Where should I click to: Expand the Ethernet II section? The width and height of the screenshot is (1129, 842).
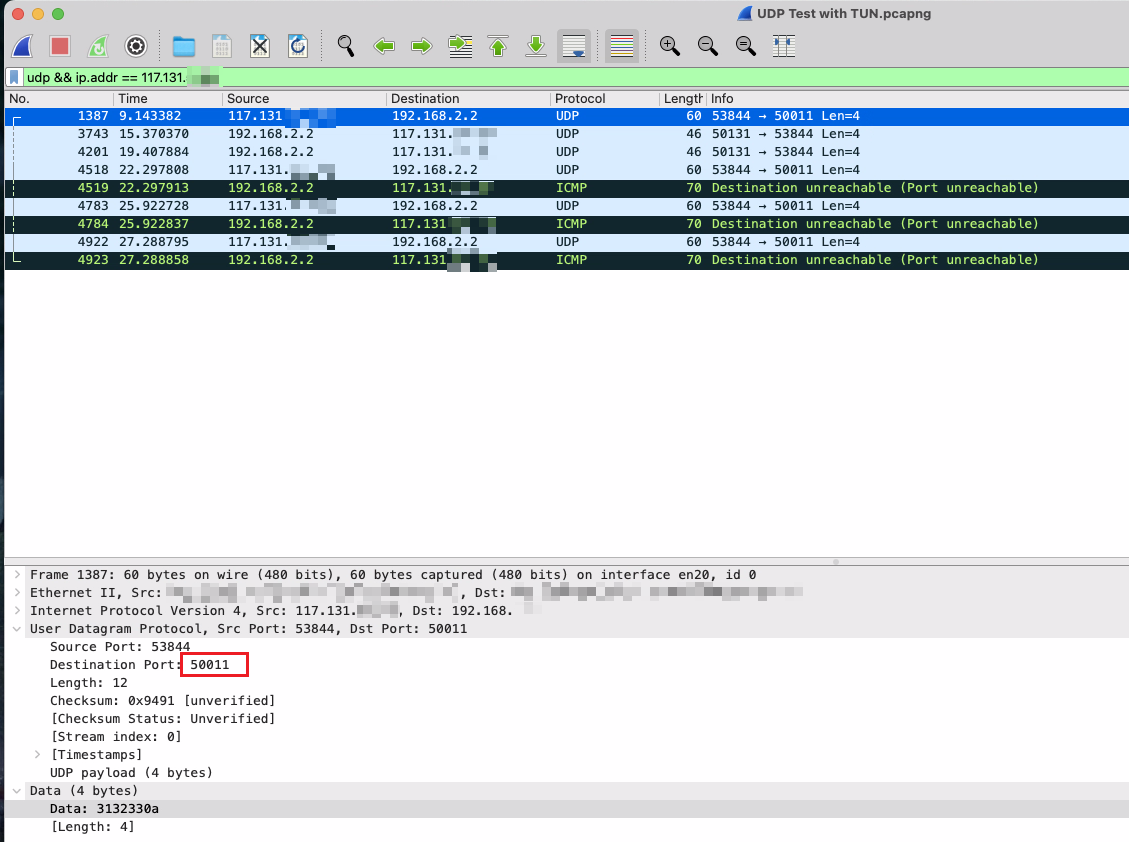(x=18, y=593)
